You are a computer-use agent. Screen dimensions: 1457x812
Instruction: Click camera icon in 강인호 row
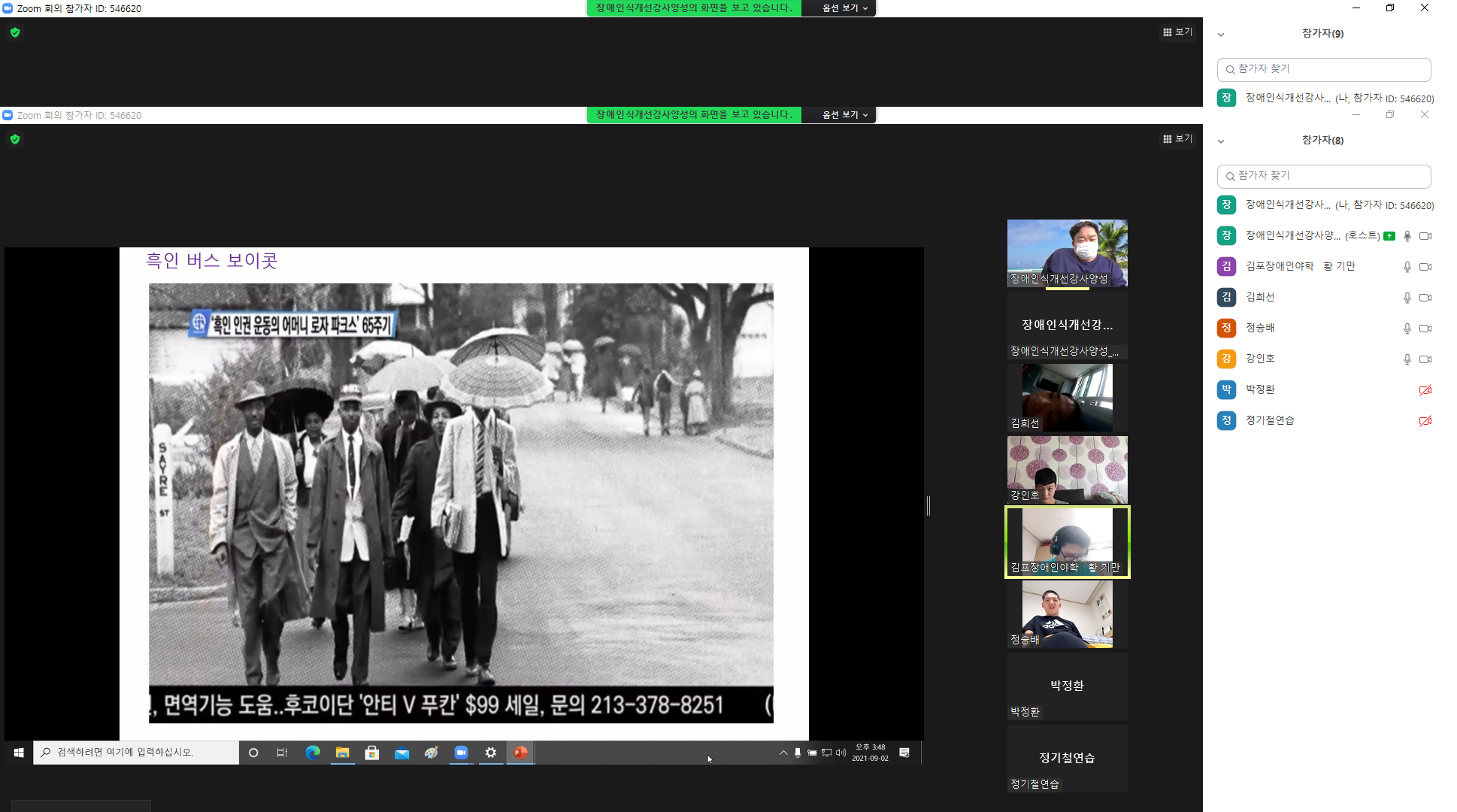point(1425,359)
